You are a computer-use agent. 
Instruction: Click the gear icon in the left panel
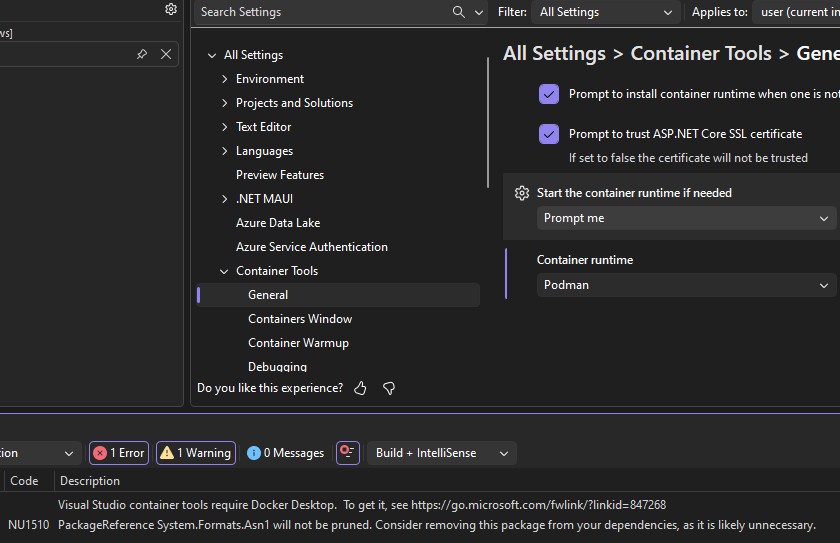click(x=171, y=9)
